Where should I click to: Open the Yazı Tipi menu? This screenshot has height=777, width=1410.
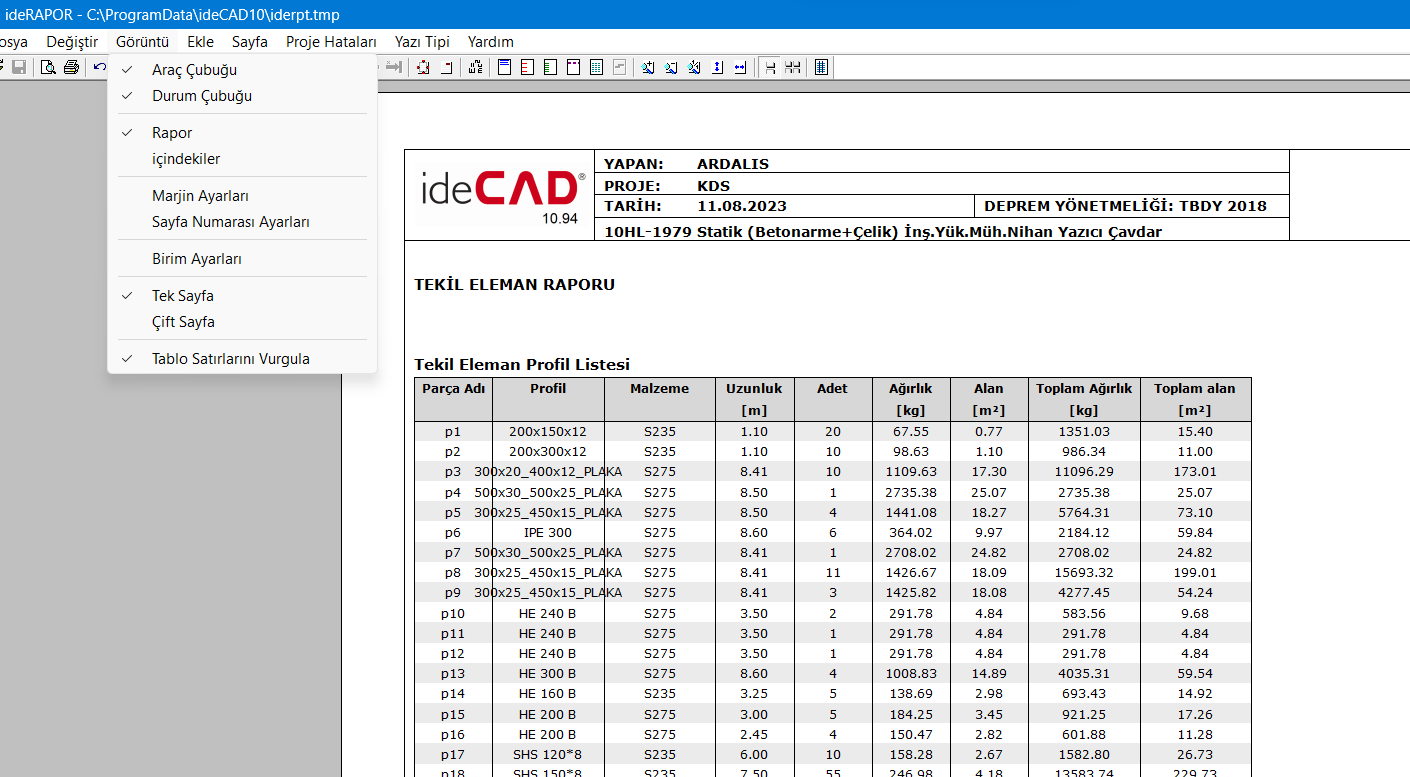422,42
